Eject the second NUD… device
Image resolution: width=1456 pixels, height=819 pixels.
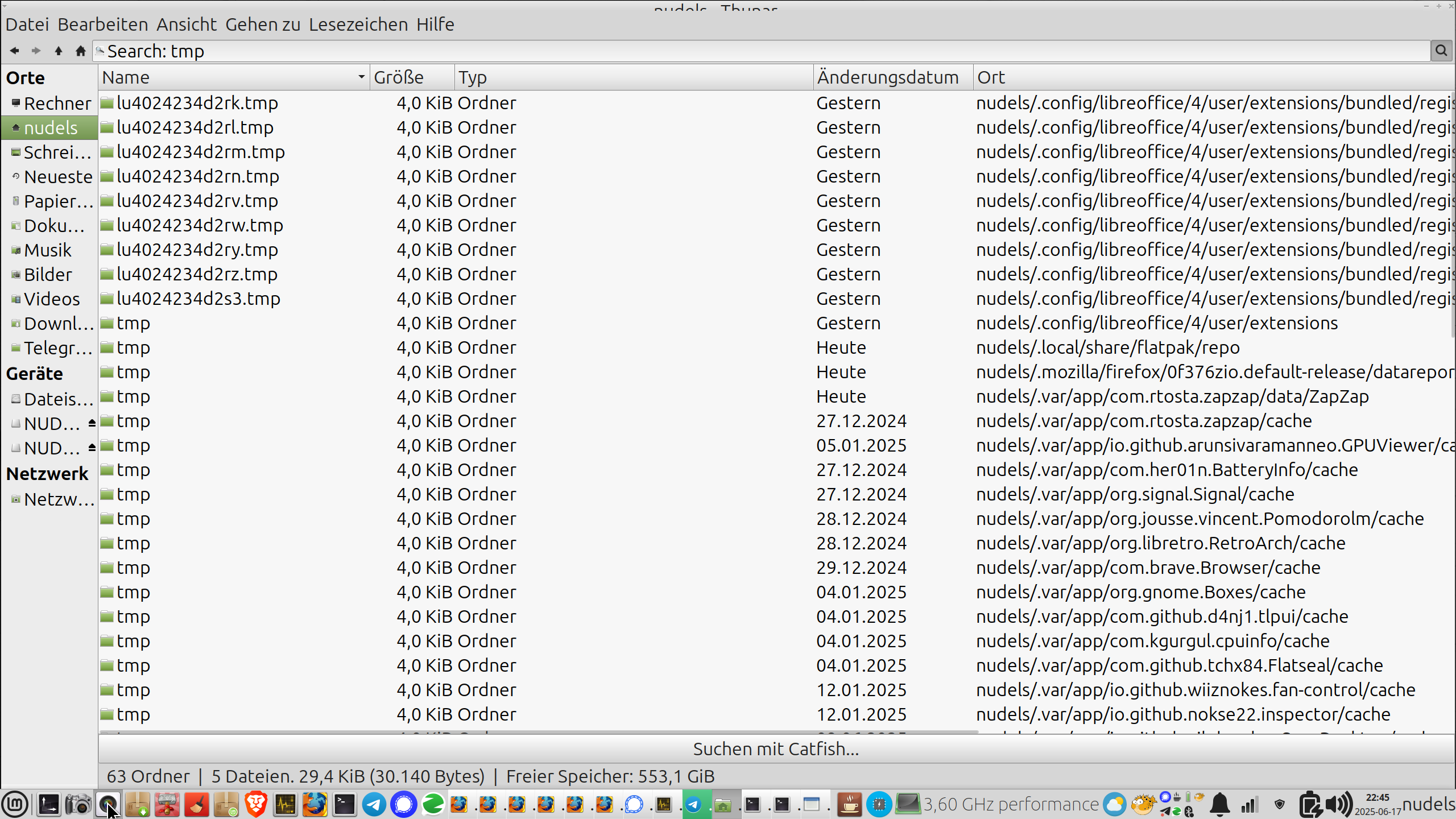coord(92,448)
